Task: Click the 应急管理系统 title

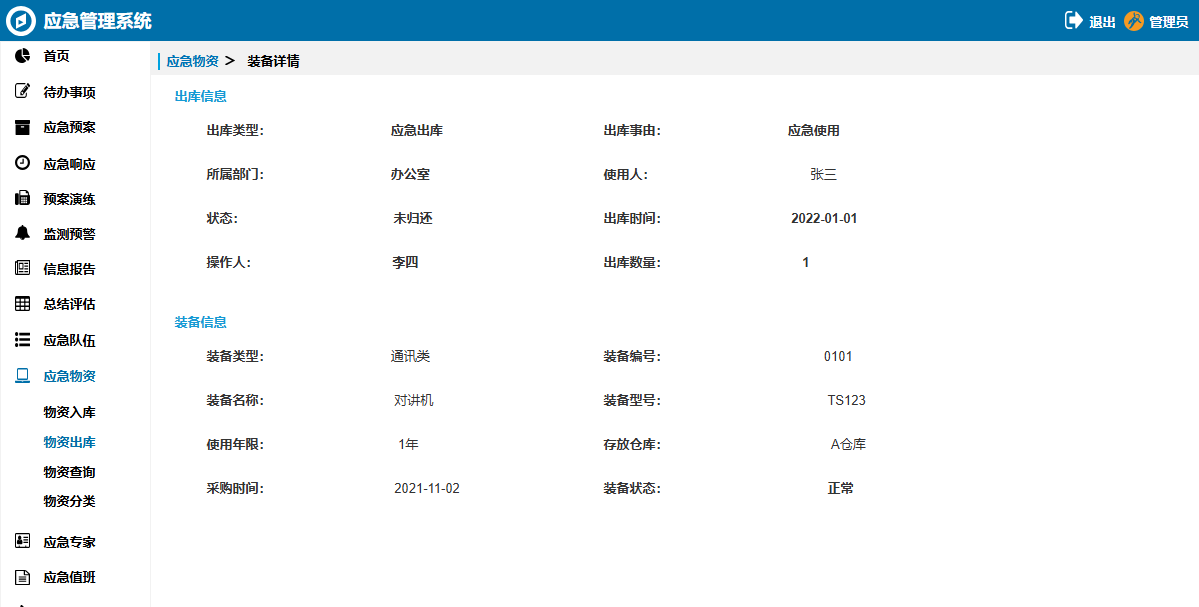Action: [x=97, y=21]
